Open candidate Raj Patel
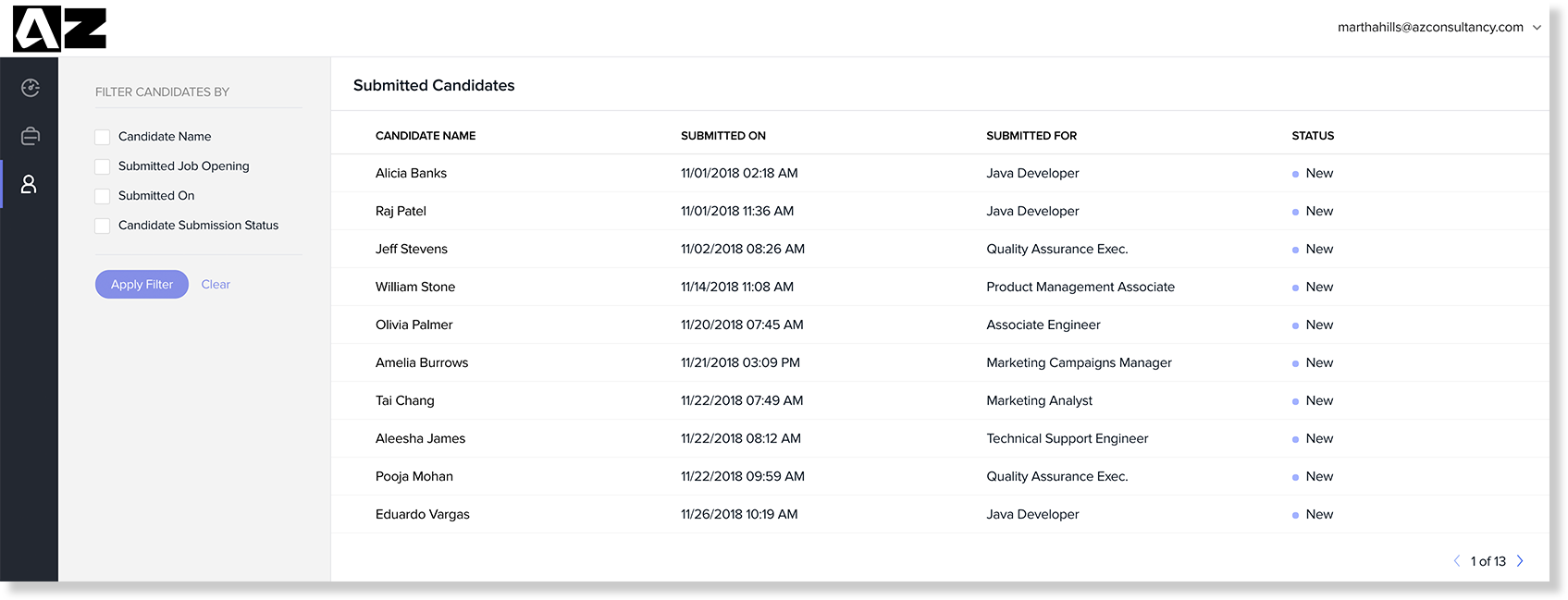Viewport: 1568px width, 600px height. (401, 211)
